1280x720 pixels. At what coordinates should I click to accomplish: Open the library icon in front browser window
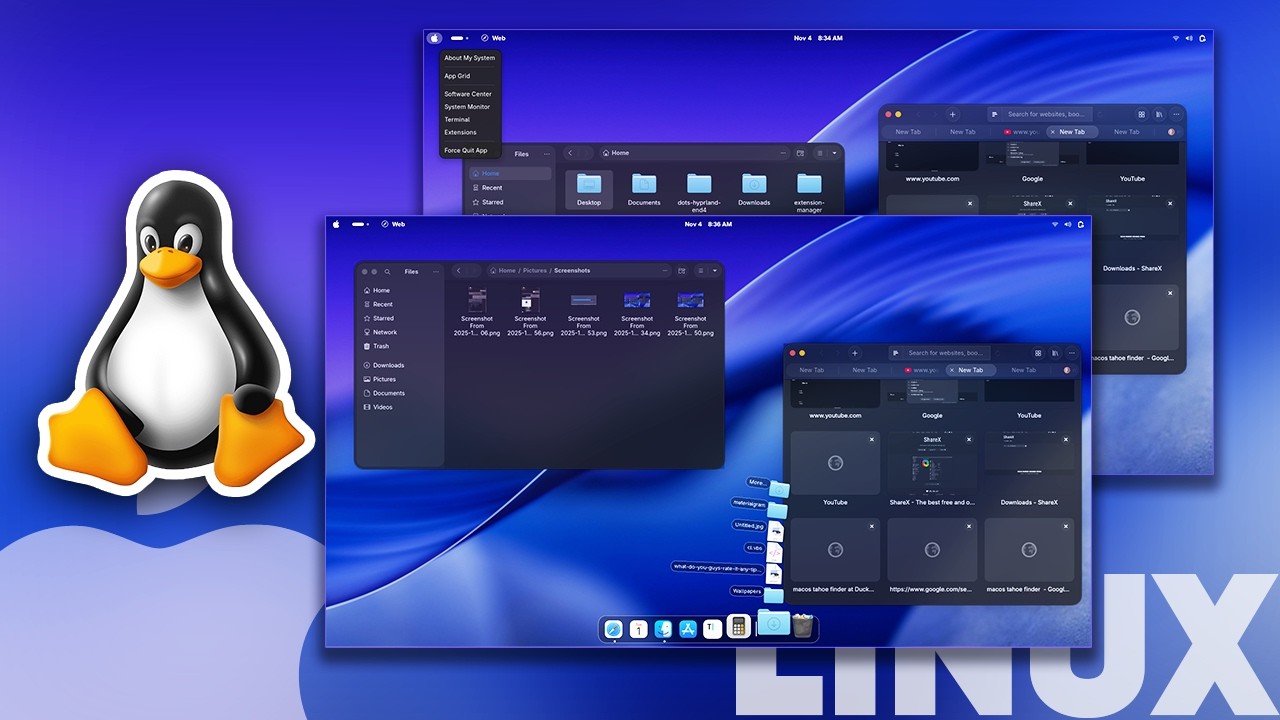(x=1056, y=353)
